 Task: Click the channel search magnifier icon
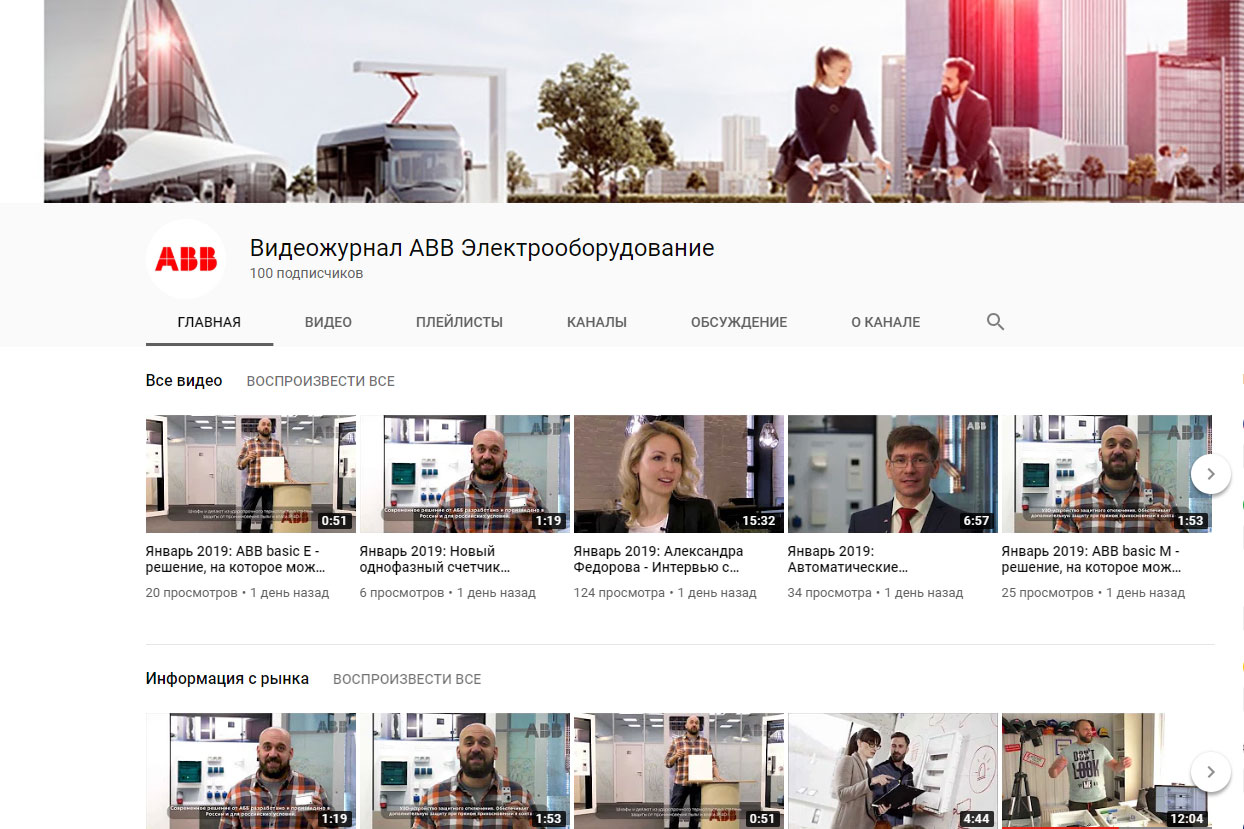[995, 322]
